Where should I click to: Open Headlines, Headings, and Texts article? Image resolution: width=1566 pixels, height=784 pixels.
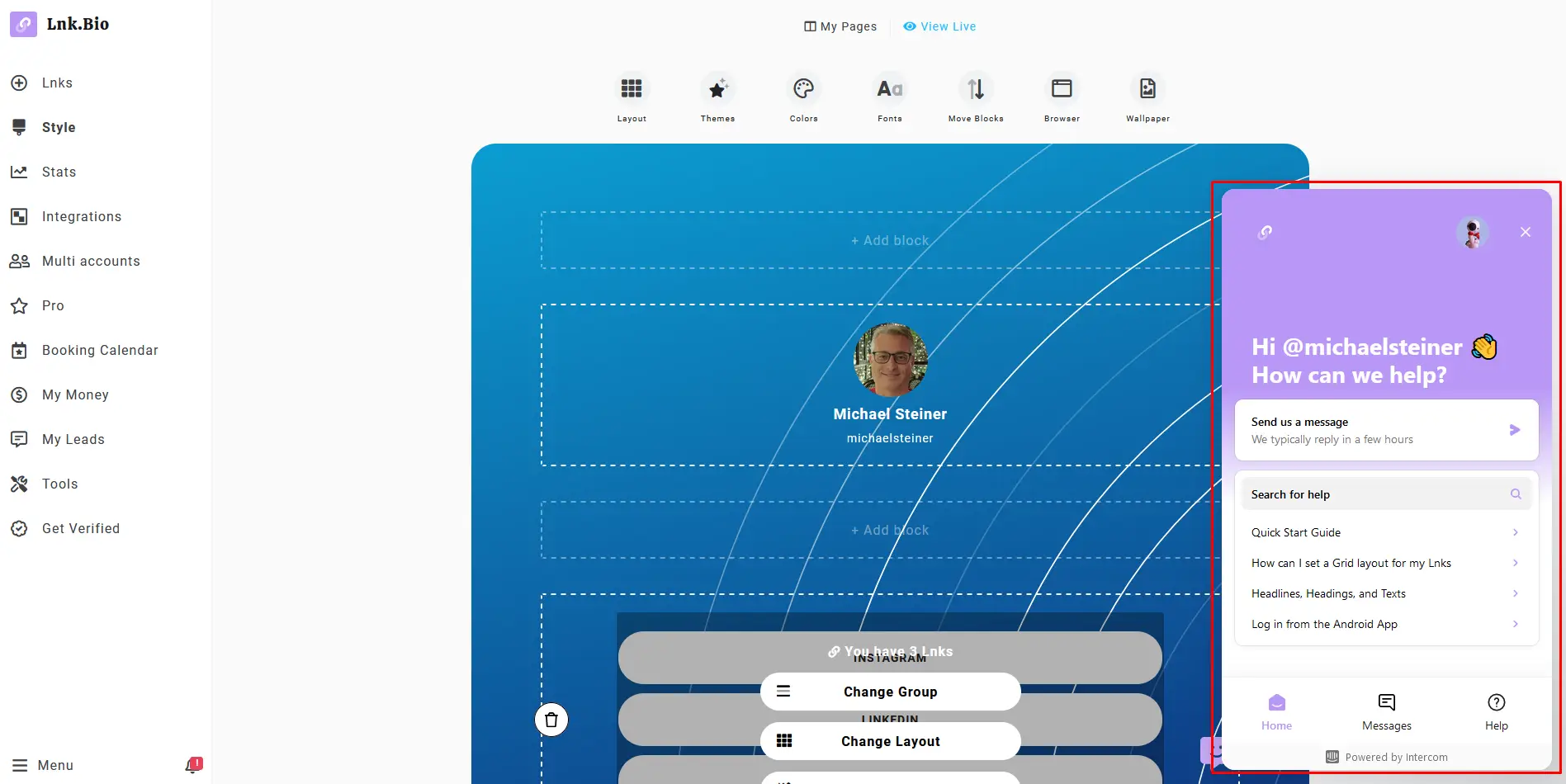click(x=1386, y=593)
